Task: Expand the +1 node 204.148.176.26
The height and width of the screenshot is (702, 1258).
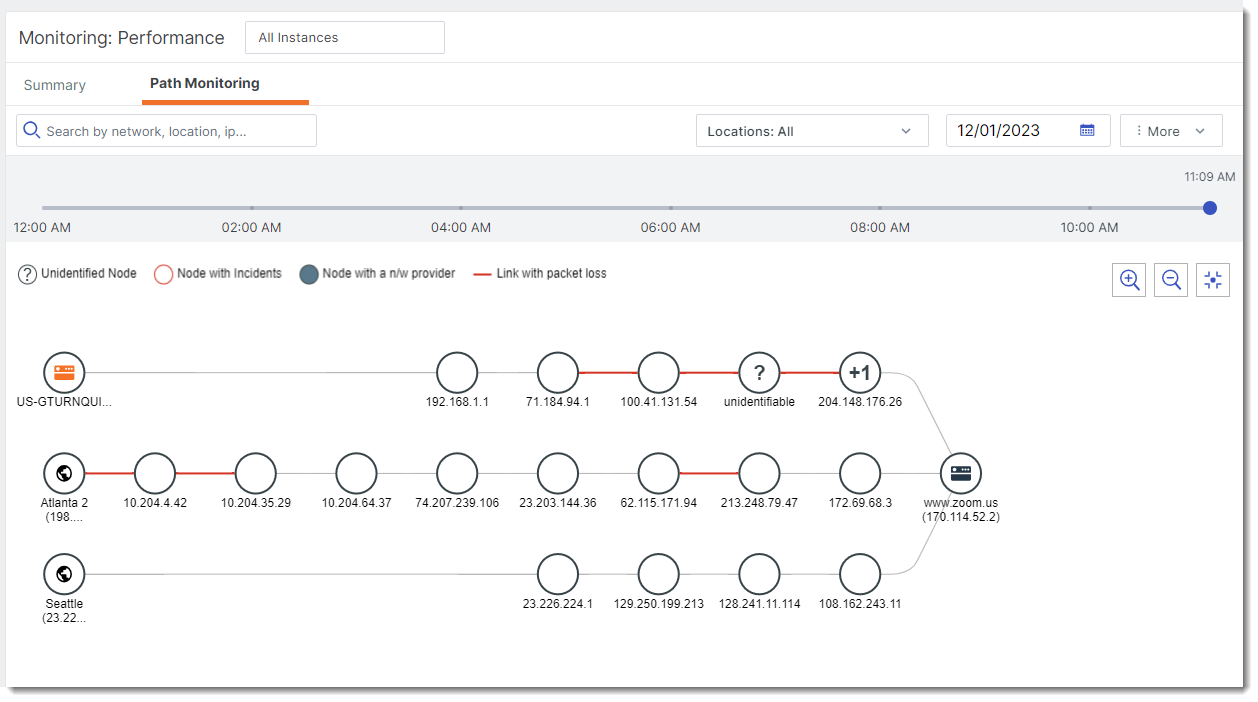Action: (x=860, y=373)
